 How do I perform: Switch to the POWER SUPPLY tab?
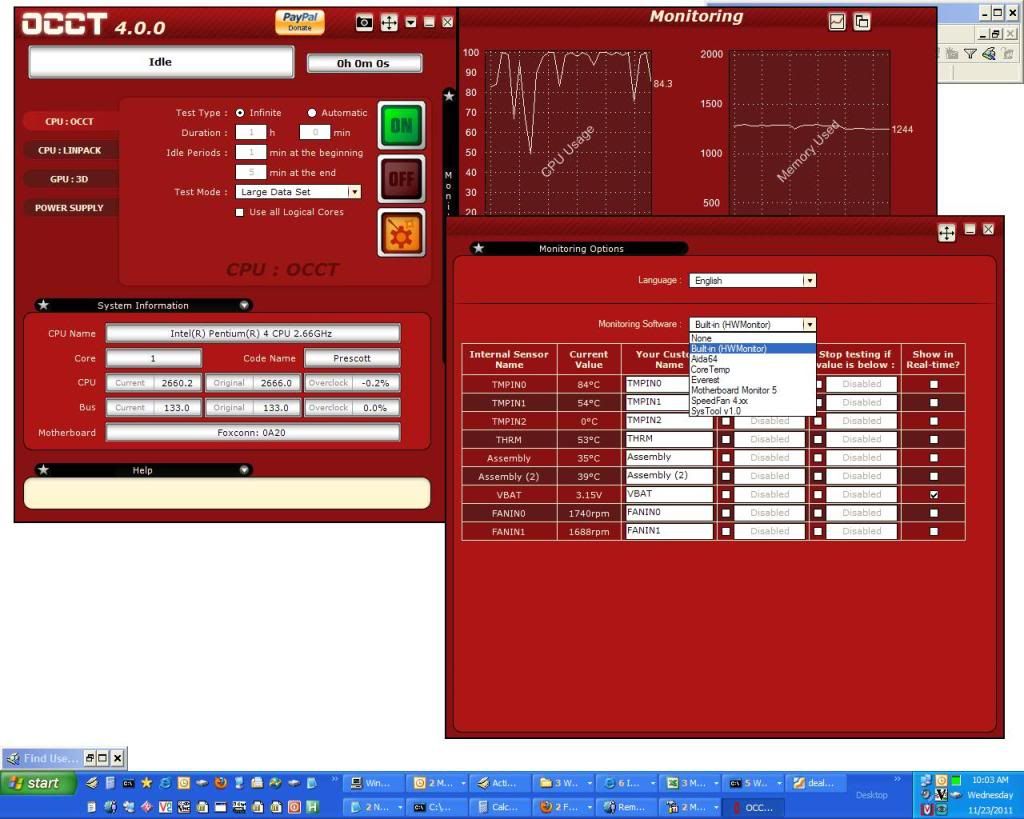pos(69,208)
